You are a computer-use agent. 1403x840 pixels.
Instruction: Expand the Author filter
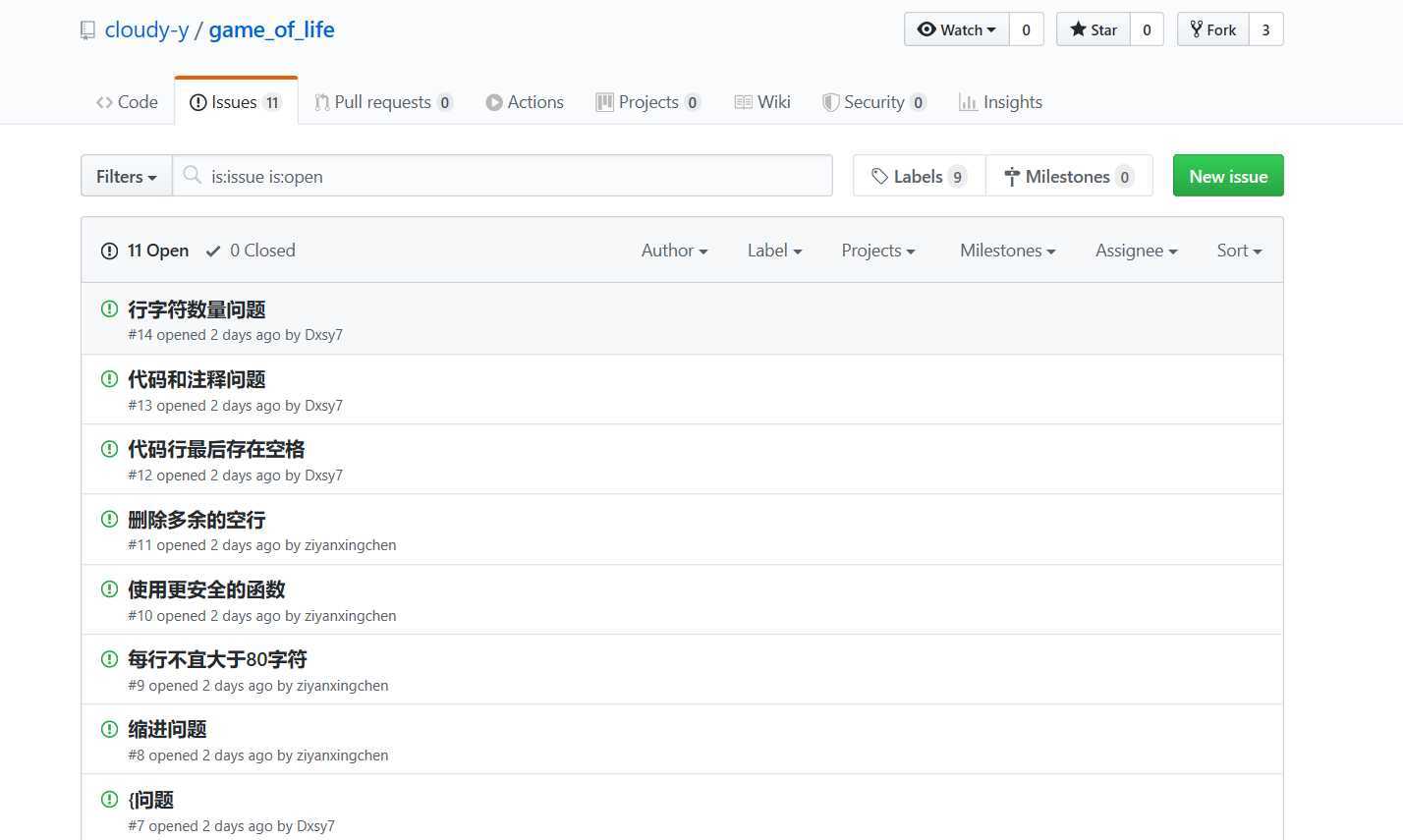click(x=674, y=251)
